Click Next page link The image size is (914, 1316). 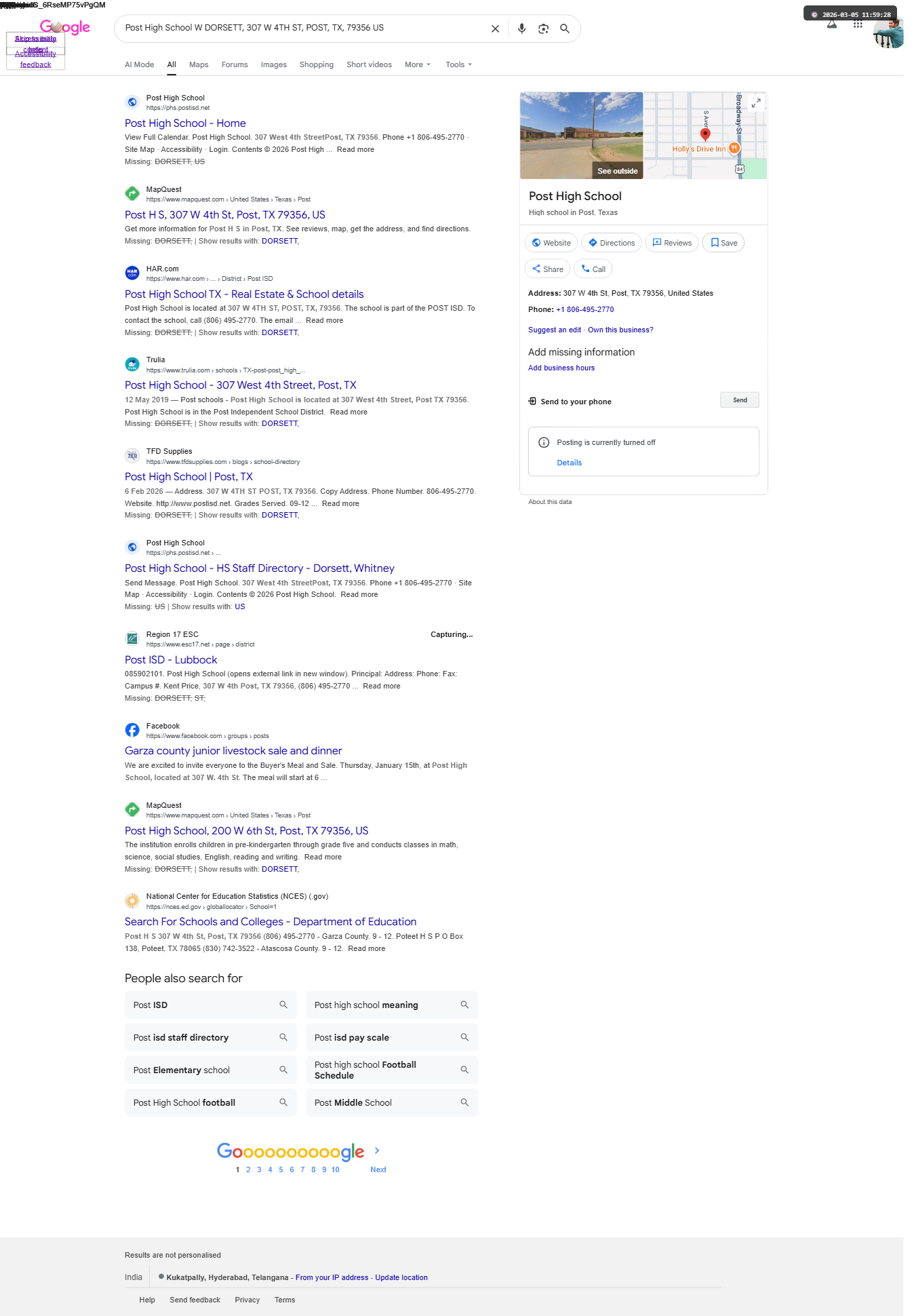tap(378, 1169)
